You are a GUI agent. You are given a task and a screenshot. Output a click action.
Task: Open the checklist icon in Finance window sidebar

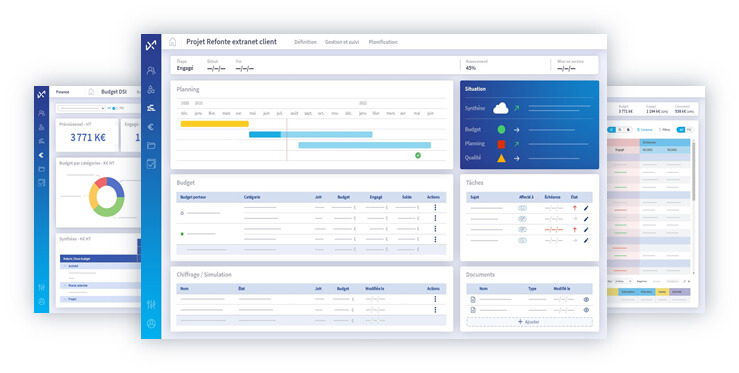tap(41, 182)
